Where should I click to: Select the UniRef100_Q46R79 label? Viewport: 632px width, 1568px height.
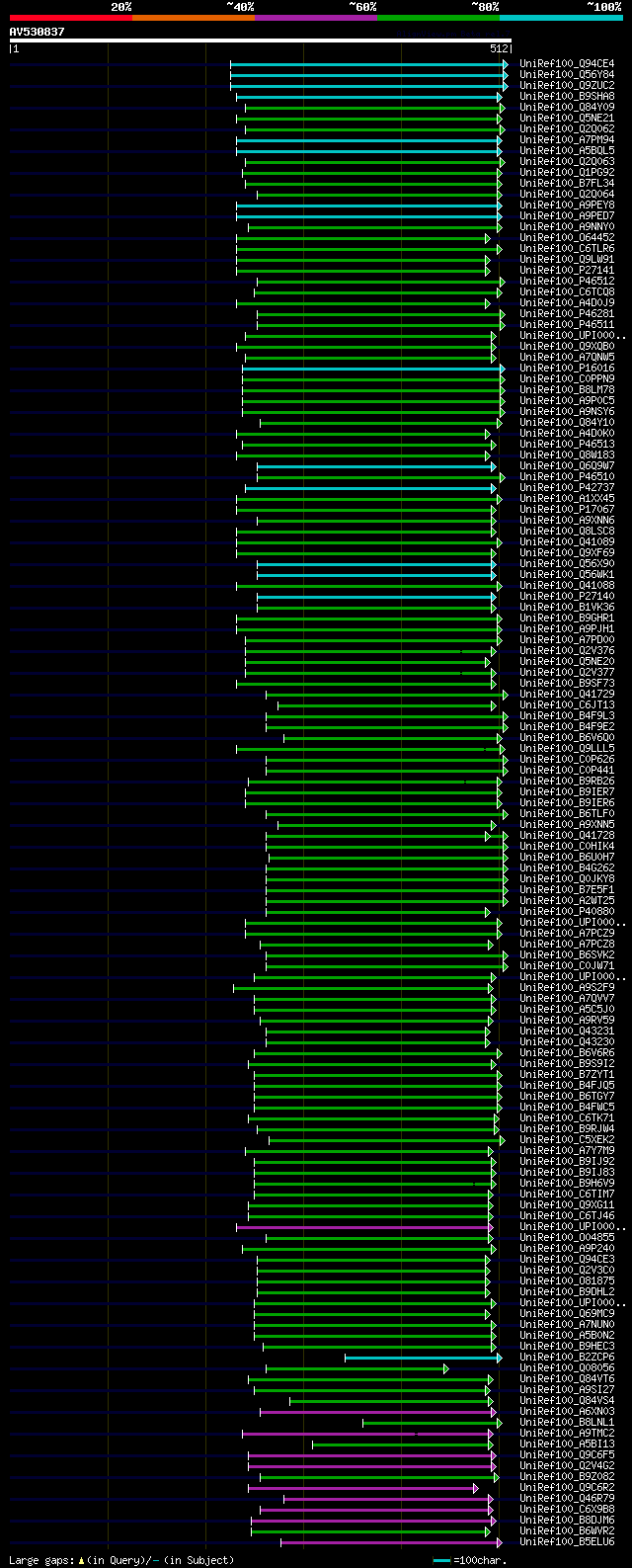pos(567,1498)
